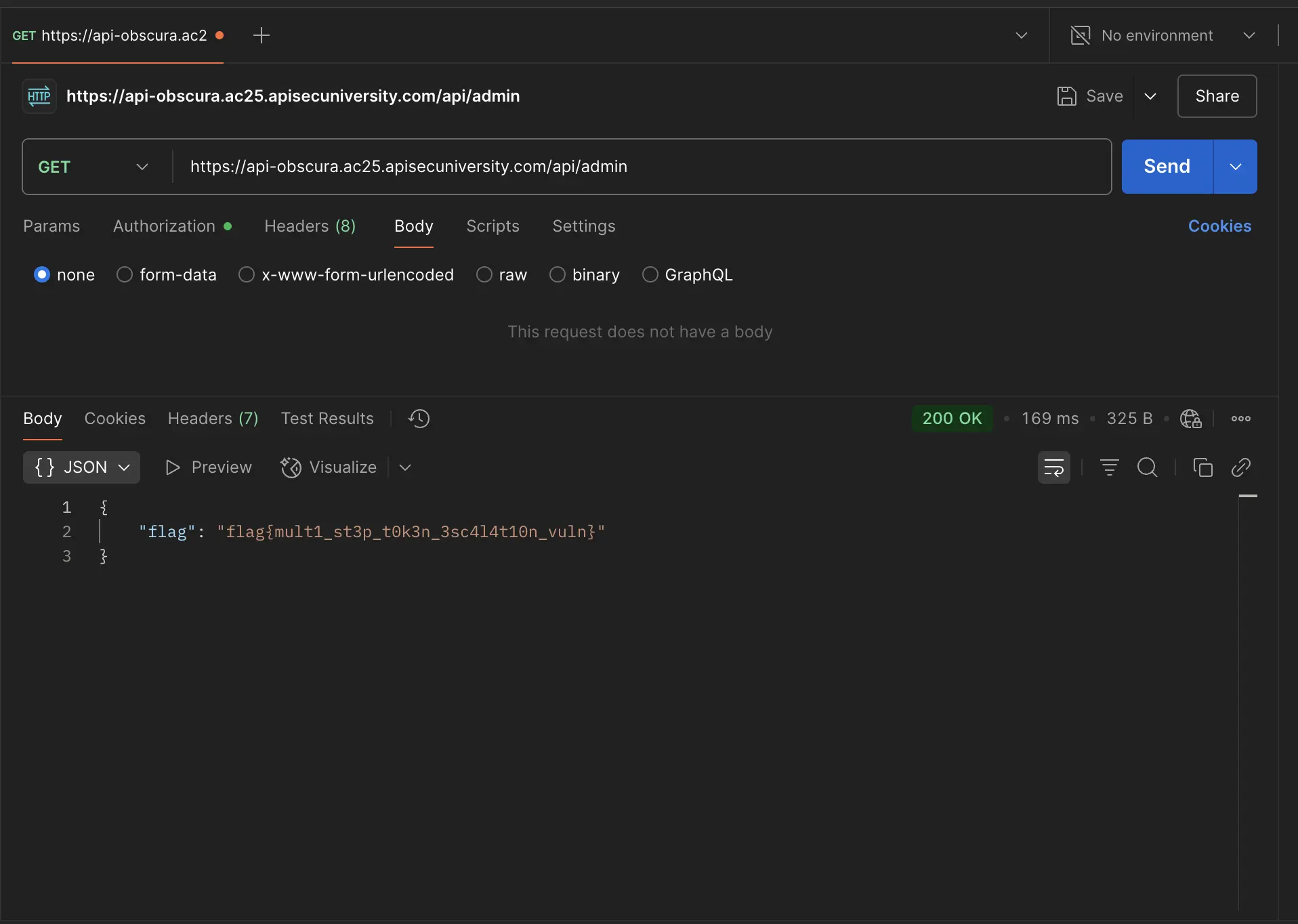The width and height of the screenshot is (1298, 924).
Task: Click the Save disk icon
Action: click(1066, 96)
